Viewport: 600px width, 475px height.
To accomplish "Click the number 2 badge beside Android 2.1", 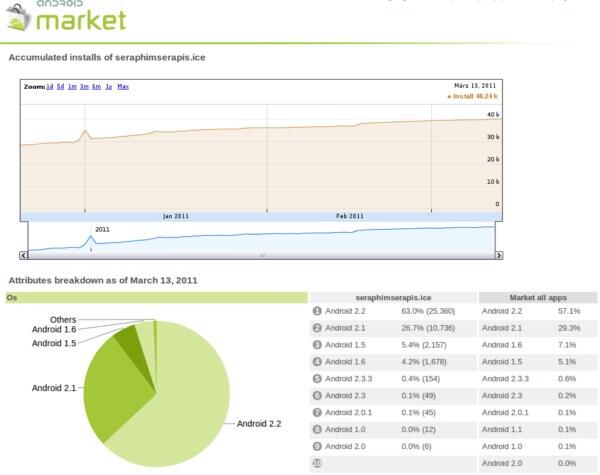I will pos(317,328).
